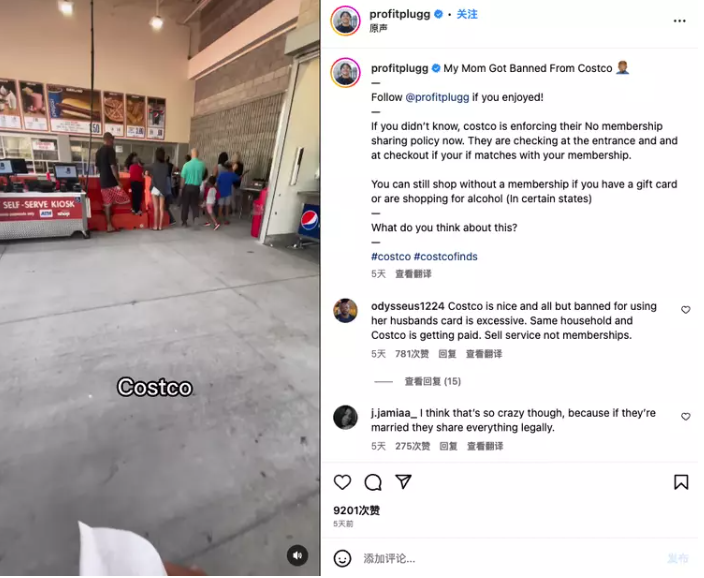
Task: Like odysseus1224's comment heart
Action: point(686,310)
